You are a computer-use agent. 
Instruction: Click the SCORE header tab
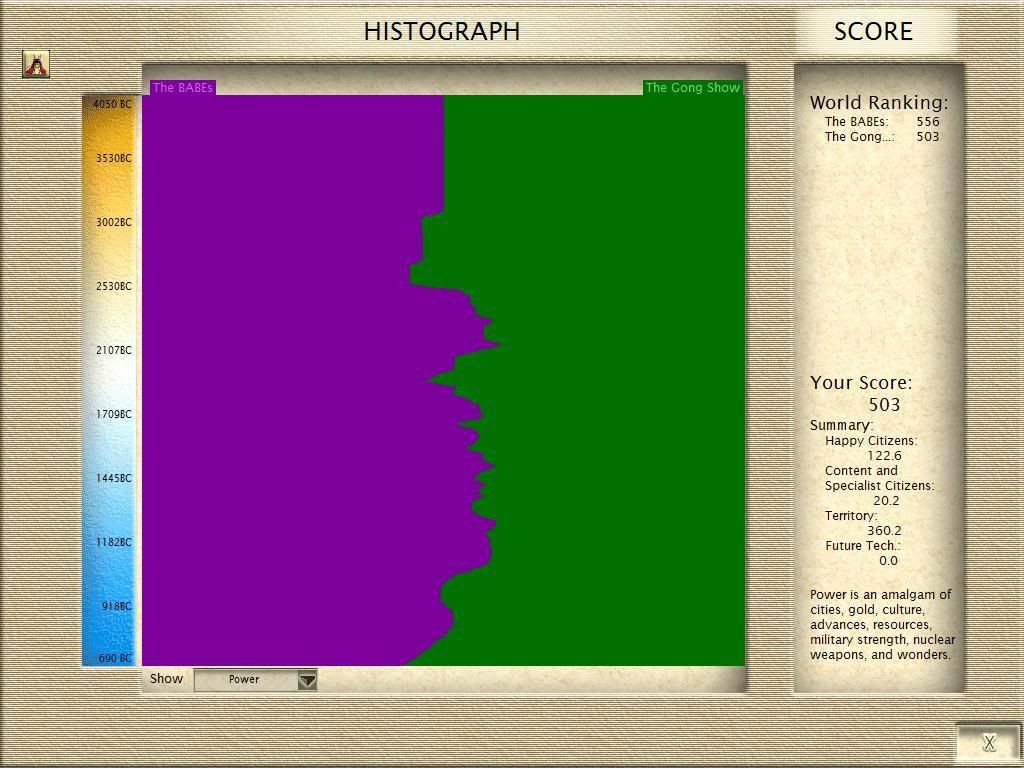click(x=873, y=31)
